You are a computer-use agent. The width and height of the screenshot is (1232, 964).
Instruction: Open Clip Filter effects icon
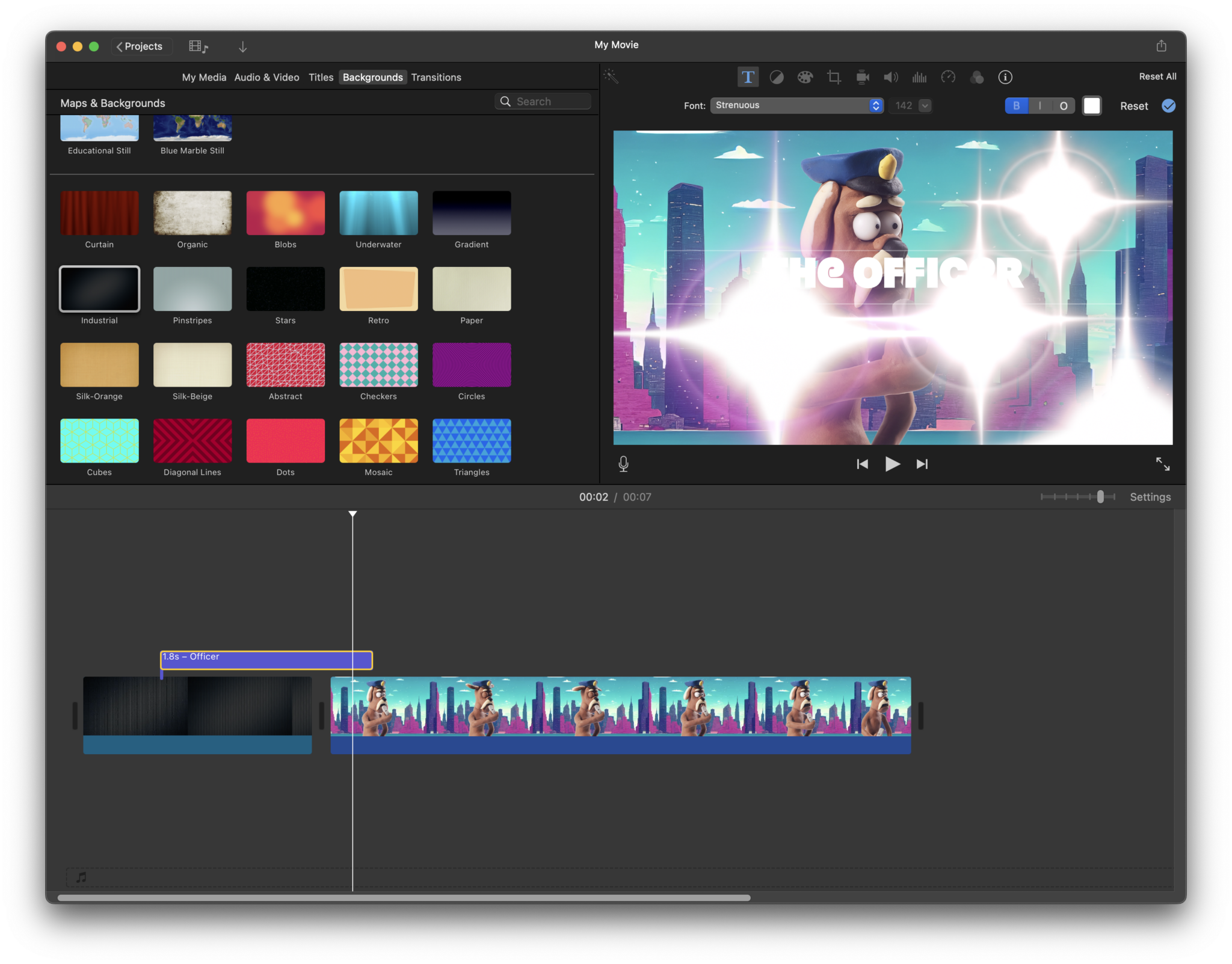click(x=977, y=77)
